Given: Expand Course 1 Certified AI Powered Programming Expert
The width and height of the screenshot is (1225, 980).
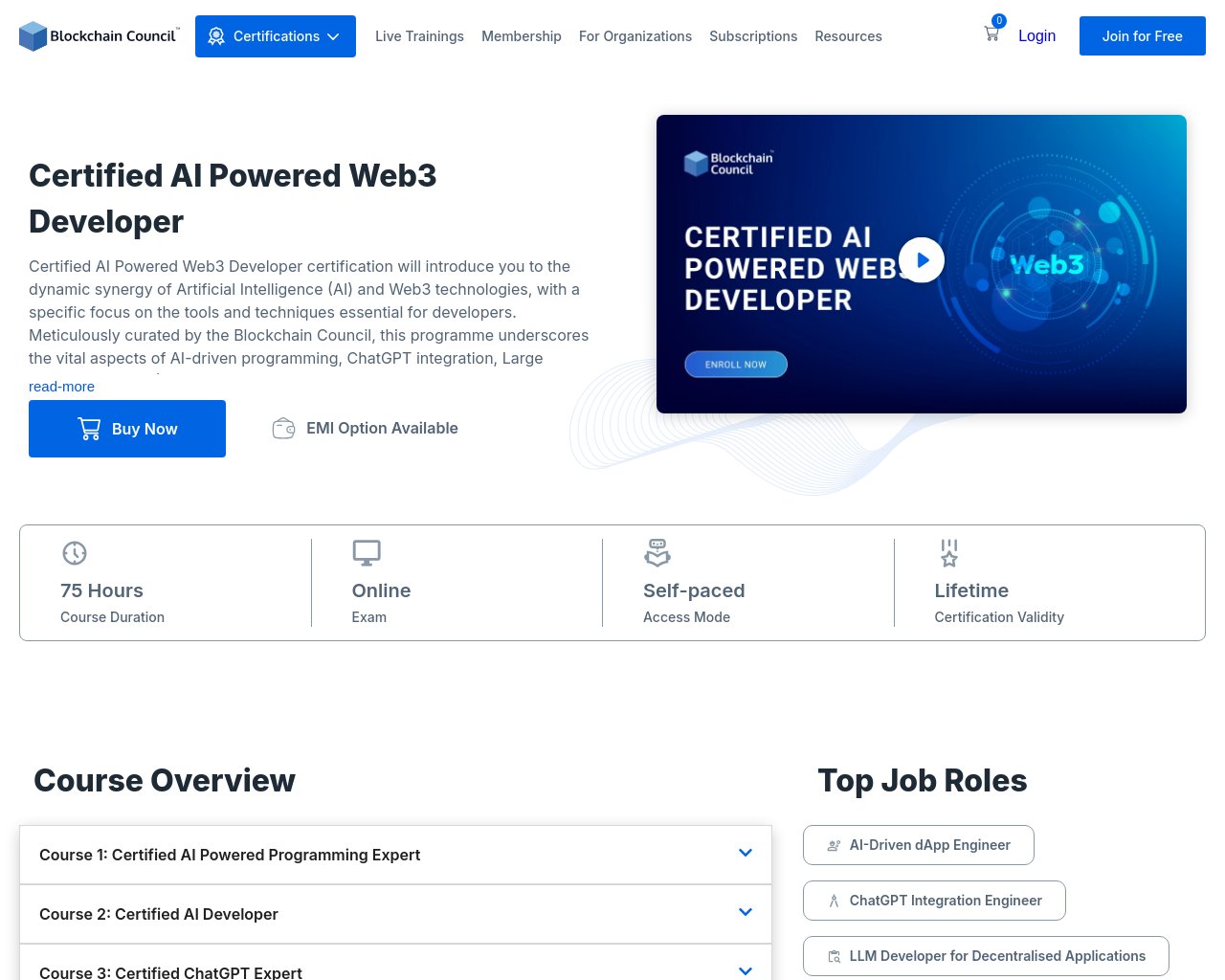Looking at the screenshot, I should coord(395,855).
